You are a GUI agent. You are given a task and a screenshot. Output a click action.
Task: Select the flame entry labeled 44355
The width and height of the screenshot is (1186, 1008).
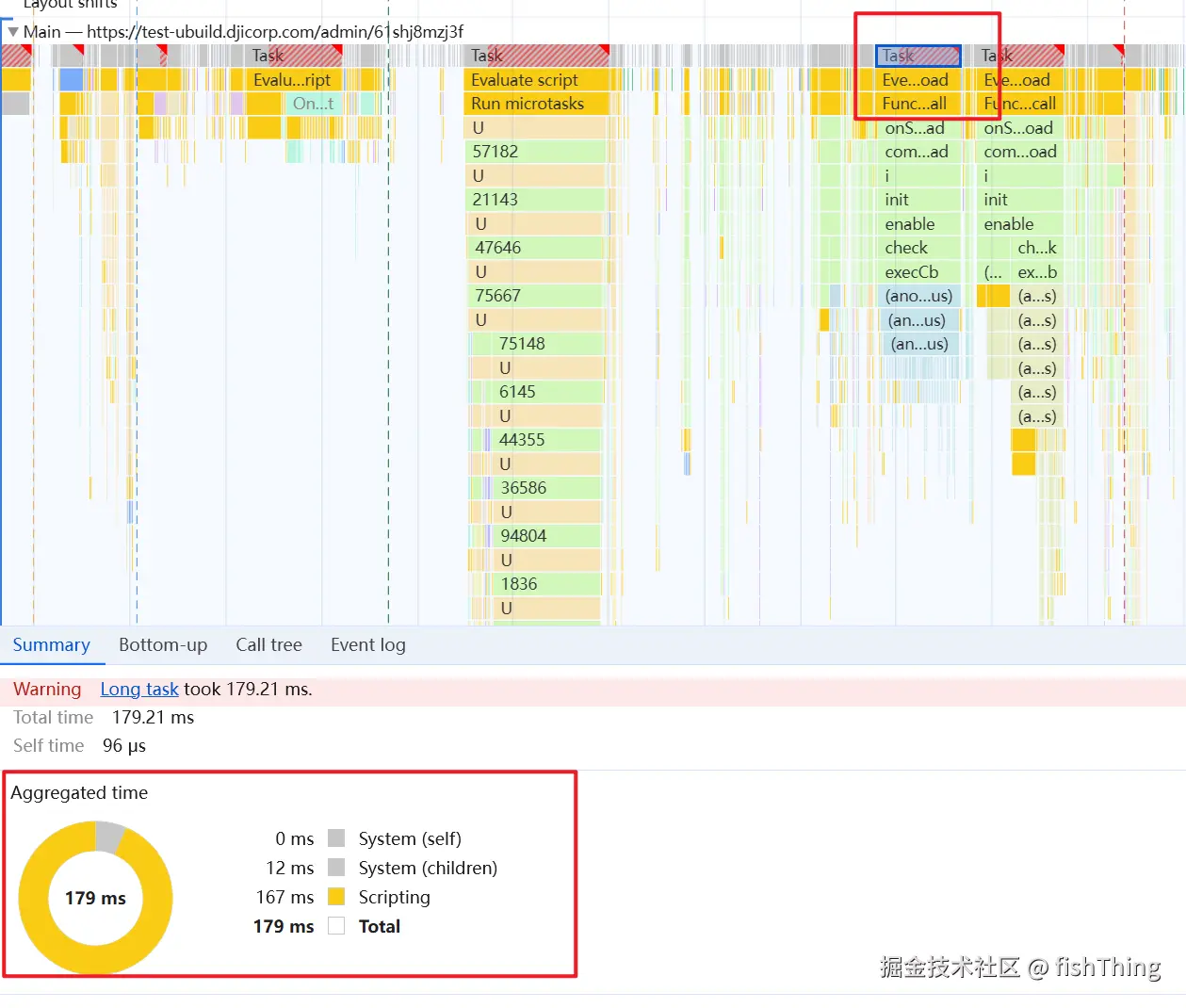point(548,440)
